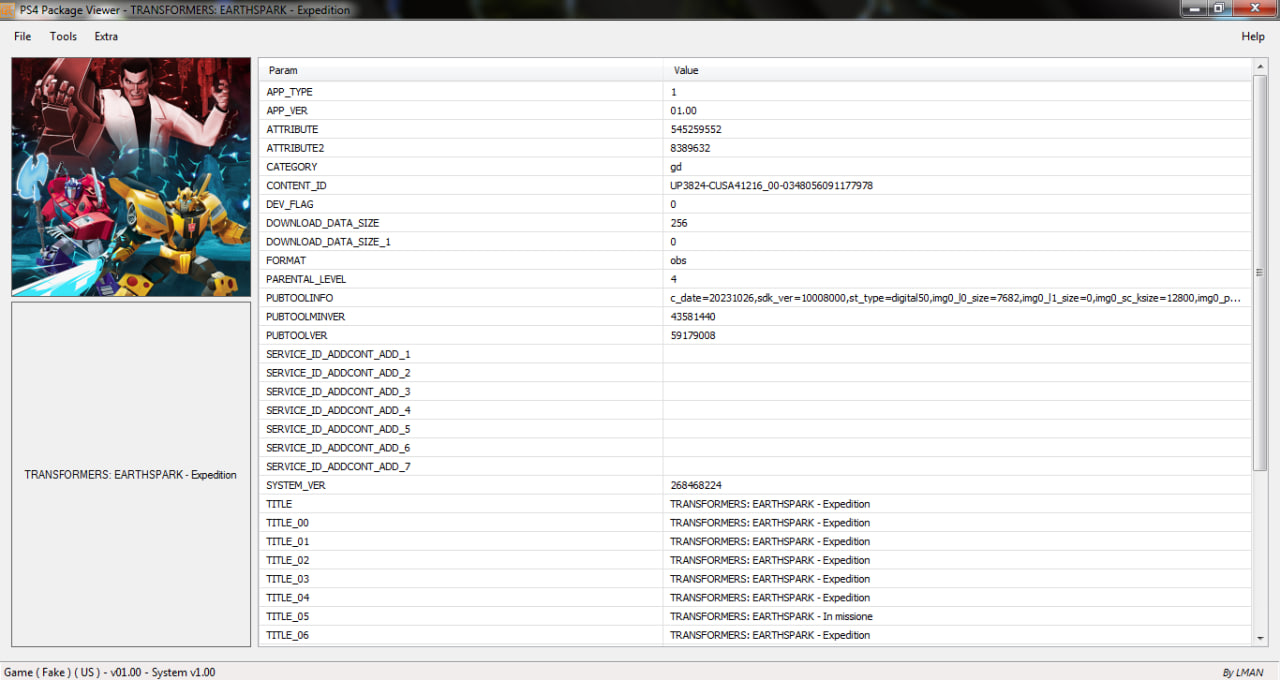
Task: Click the By LMAN credit text
Action: [x=1243, y=673]
